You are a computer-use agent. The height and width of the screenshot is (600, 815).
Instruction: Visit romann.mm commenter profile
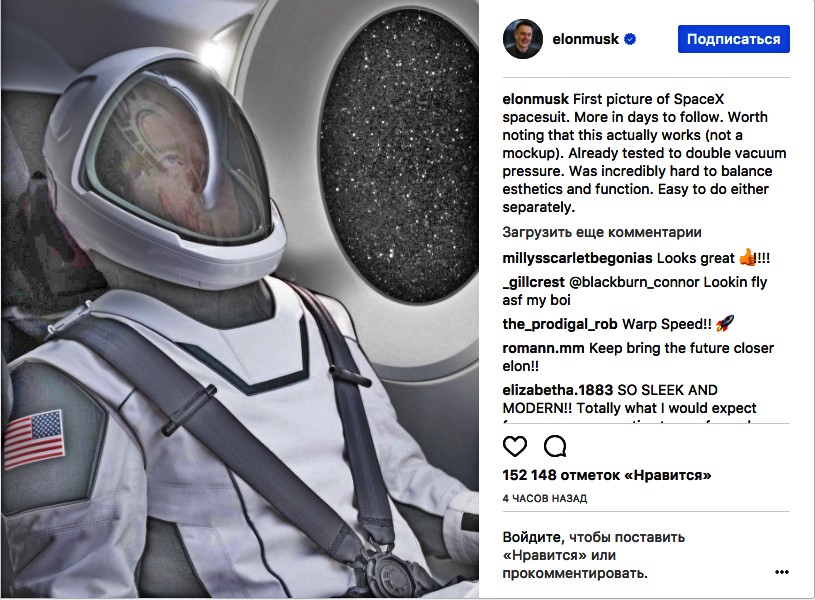point(543,348)
